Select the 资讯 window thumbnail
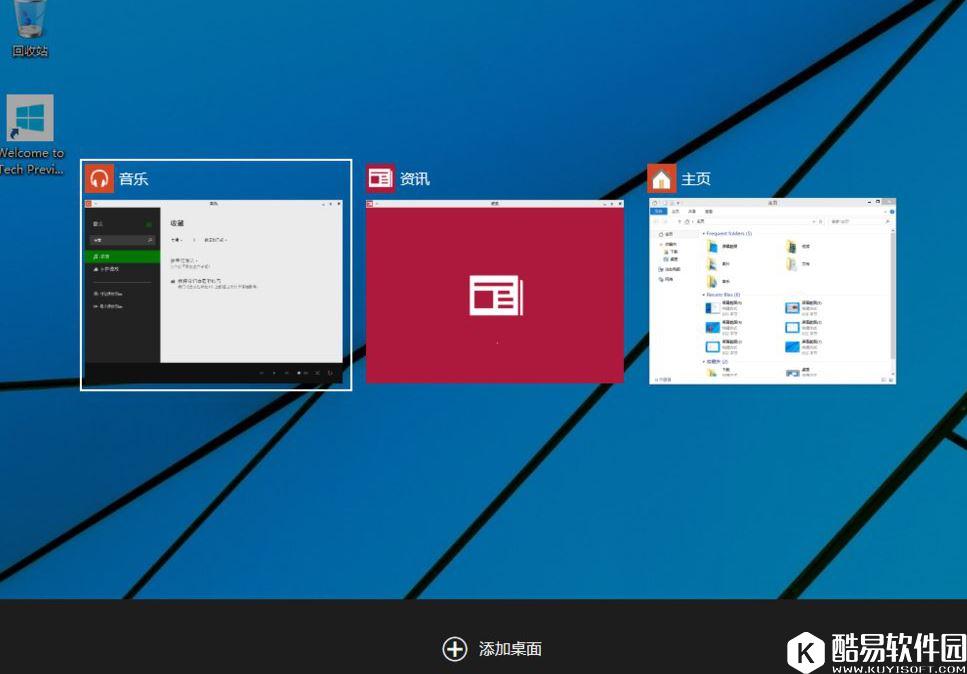The image size is (967, 674). 495,290
